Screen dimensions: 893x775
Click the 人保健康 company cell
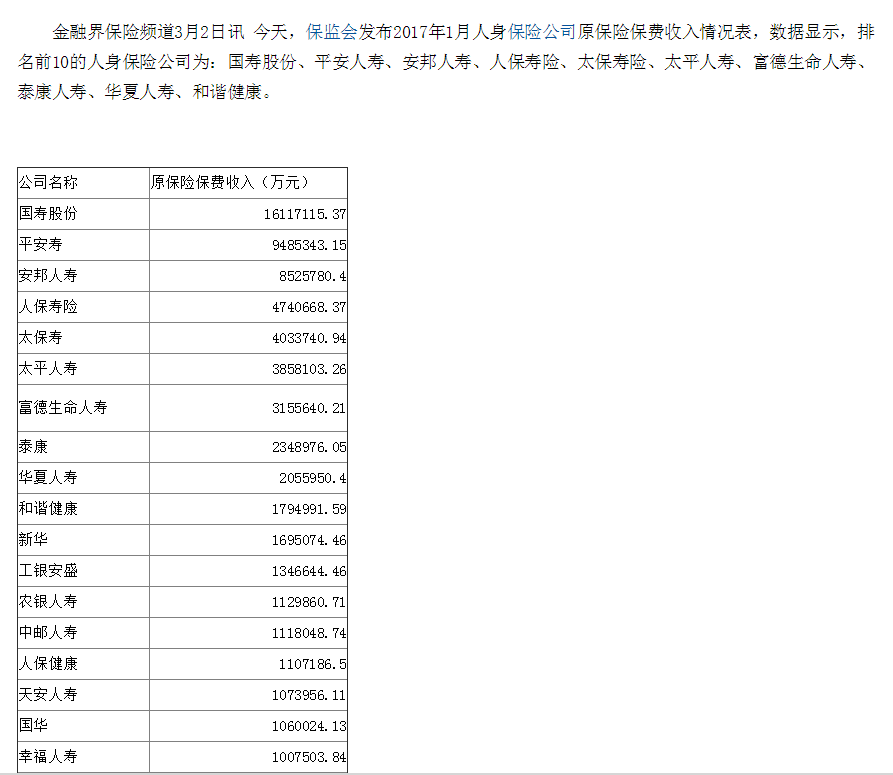[x=84, y=664]
